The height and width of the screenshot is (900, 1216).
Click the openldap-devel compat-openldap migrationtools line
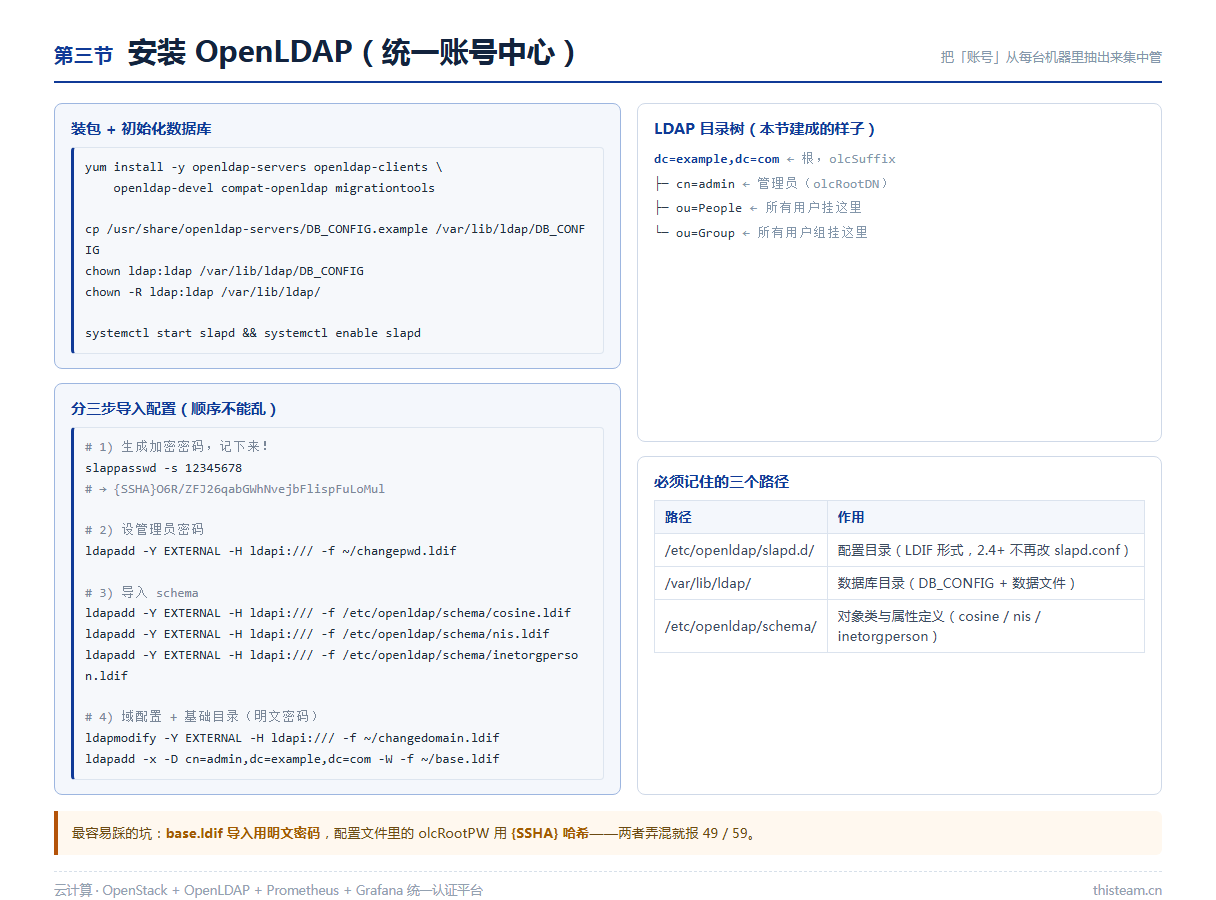point(274,188)
